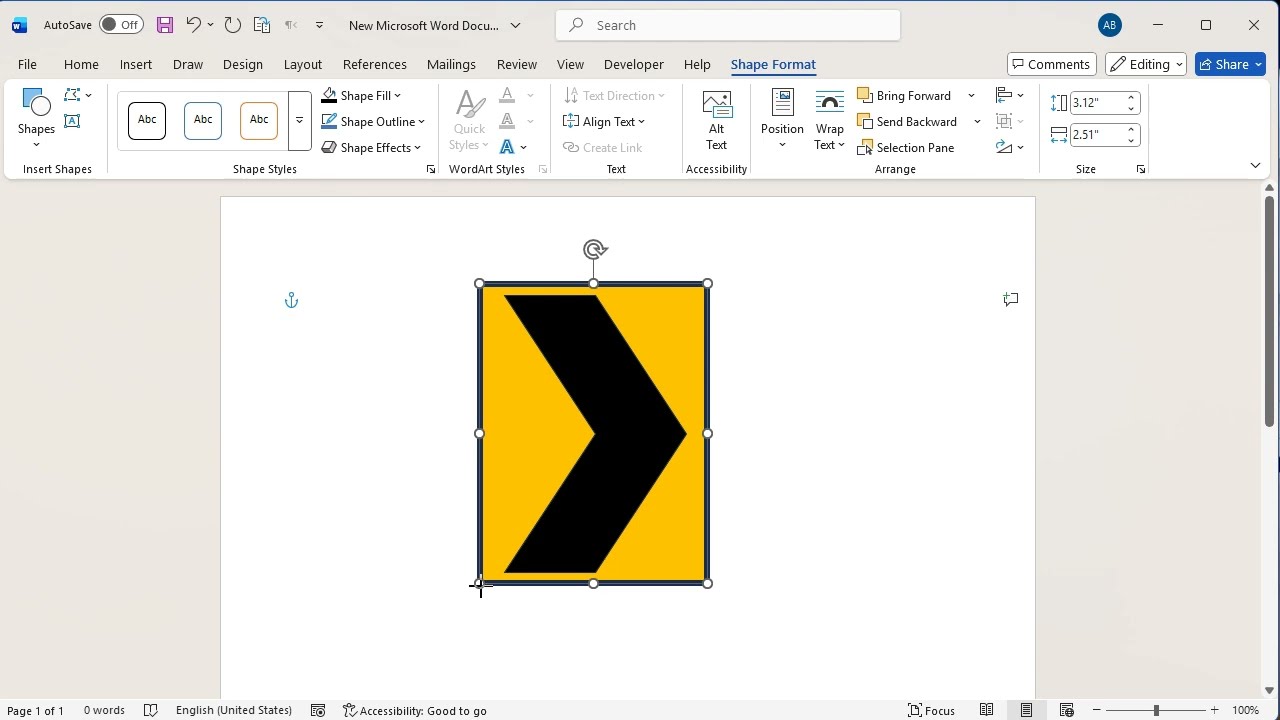Click the Shape Width field
Viewport: 1280px width, 720px height.
(x=1097, y=135)
